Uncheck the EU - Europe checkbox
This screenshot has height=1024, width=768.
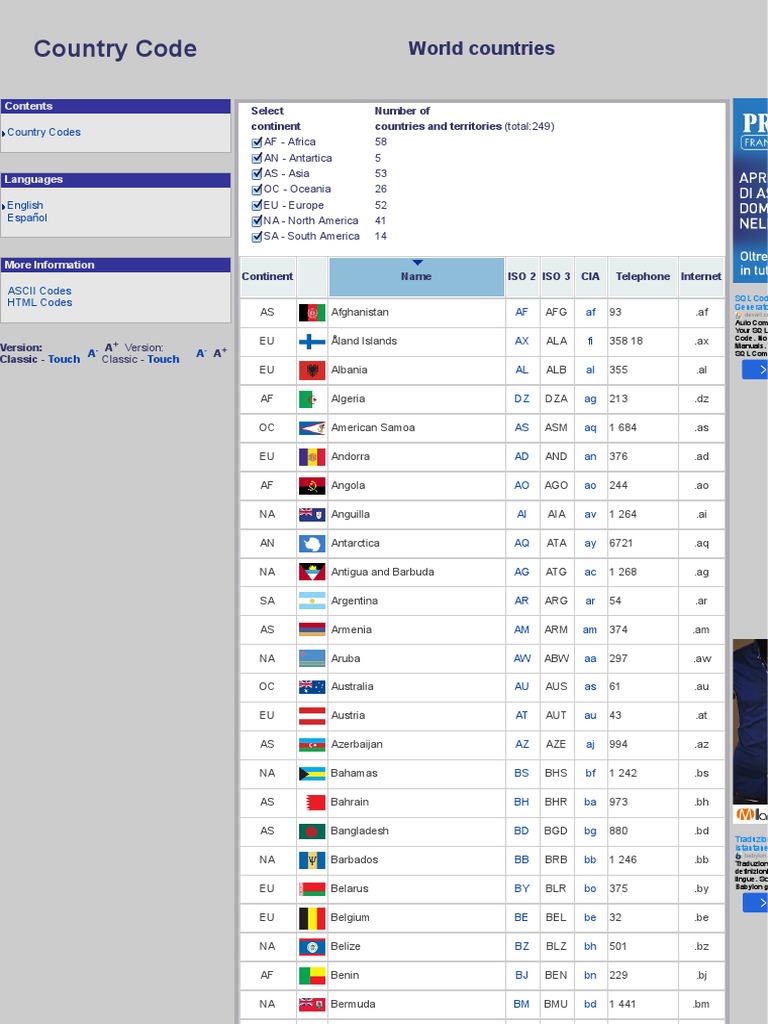pyautogui.click(x=257, y=205)
